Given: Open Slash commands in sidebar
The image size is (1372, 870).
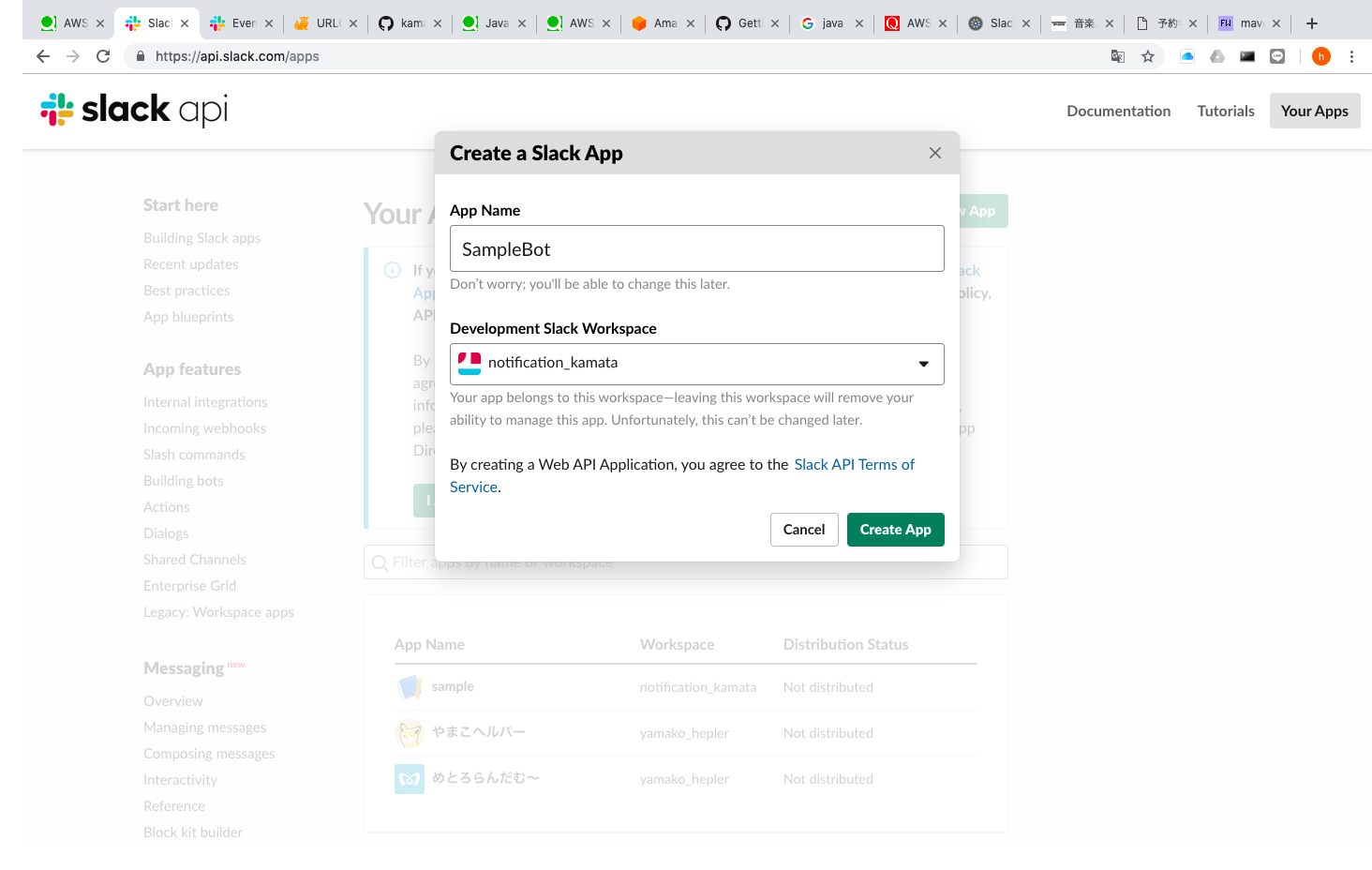Looking at the screenshot, I should (x=194, y=455).
